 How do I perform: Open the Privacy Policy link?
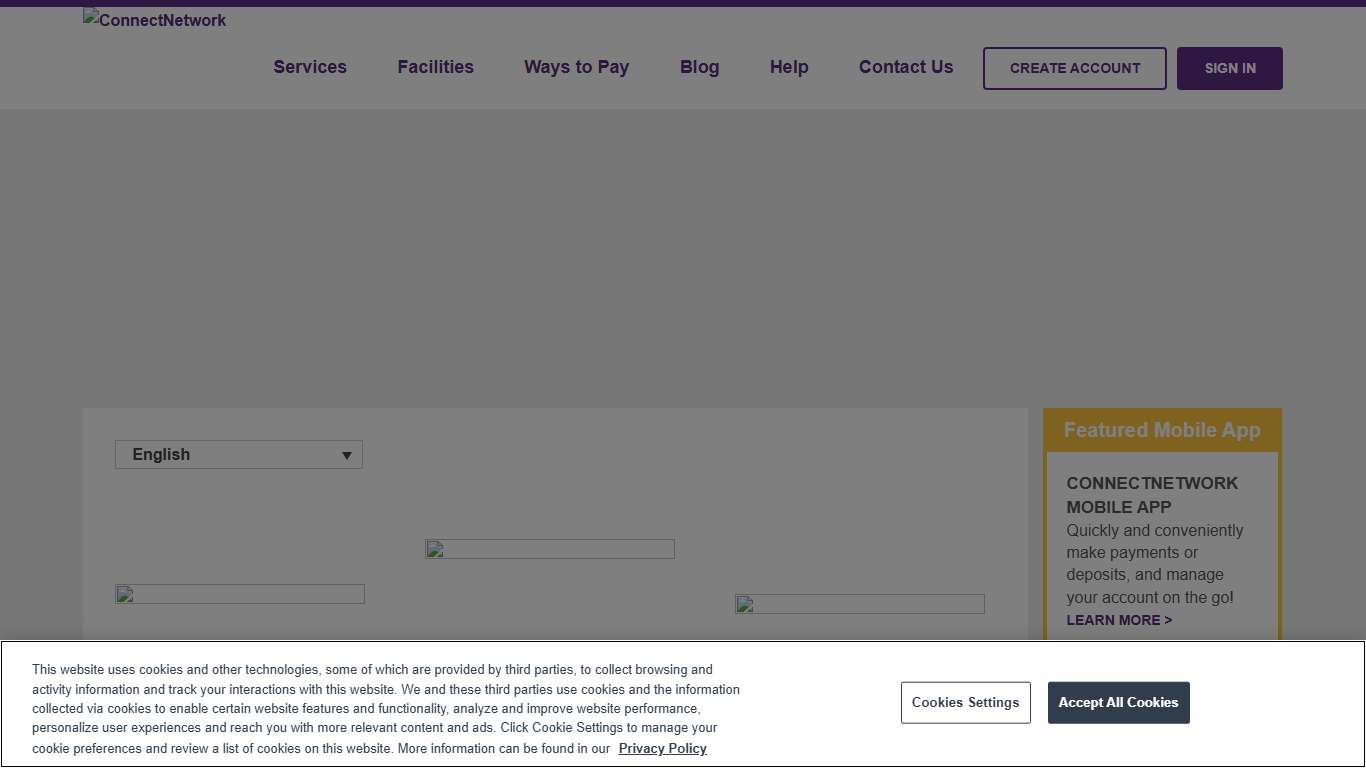coord(662,748)
